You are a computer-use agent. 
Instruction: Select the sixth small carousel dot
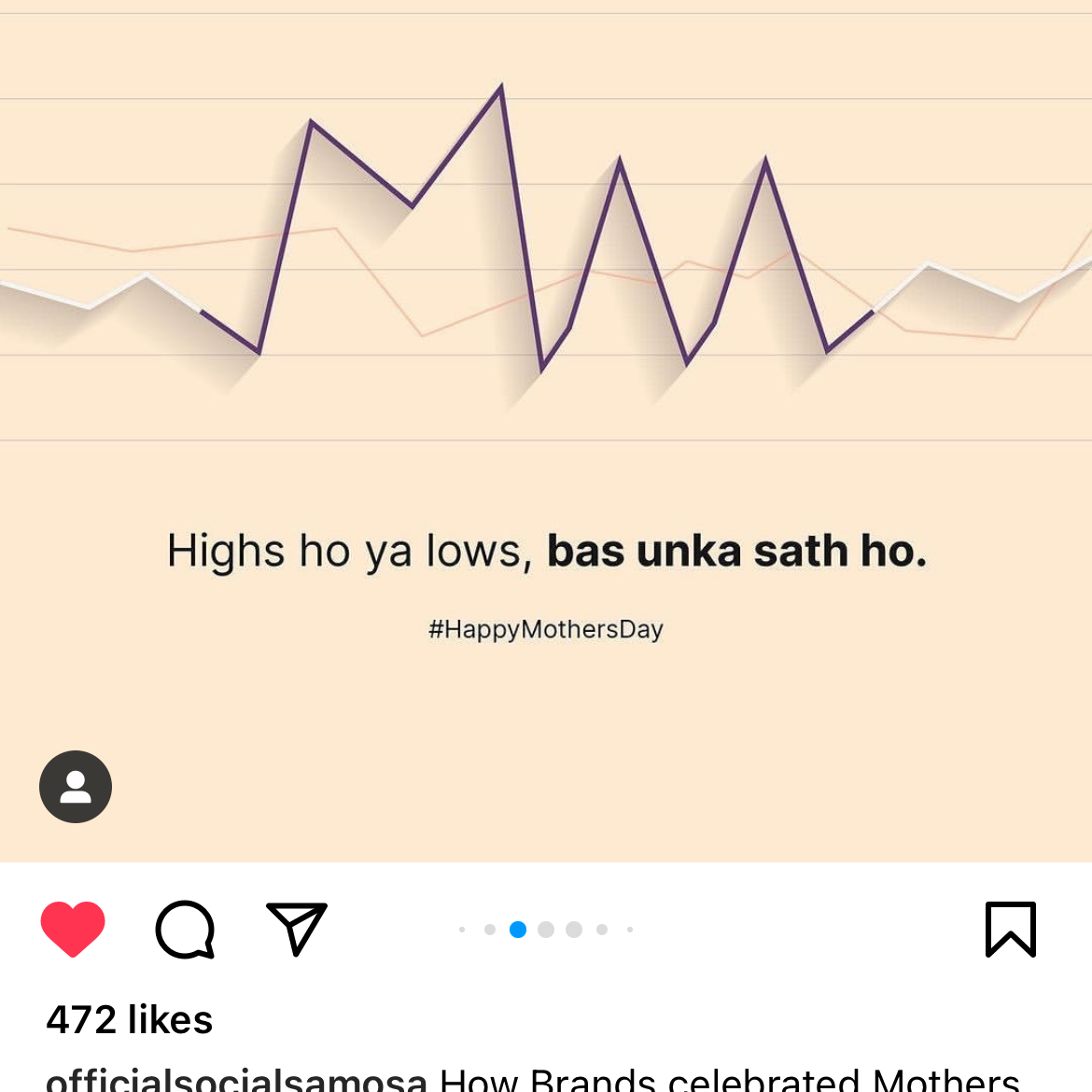(x=602, y=930)
